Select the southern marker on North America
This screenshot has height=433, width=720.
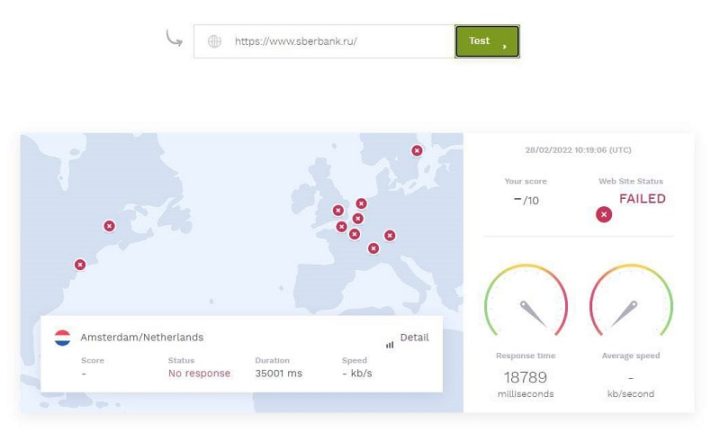pos(80,265)
